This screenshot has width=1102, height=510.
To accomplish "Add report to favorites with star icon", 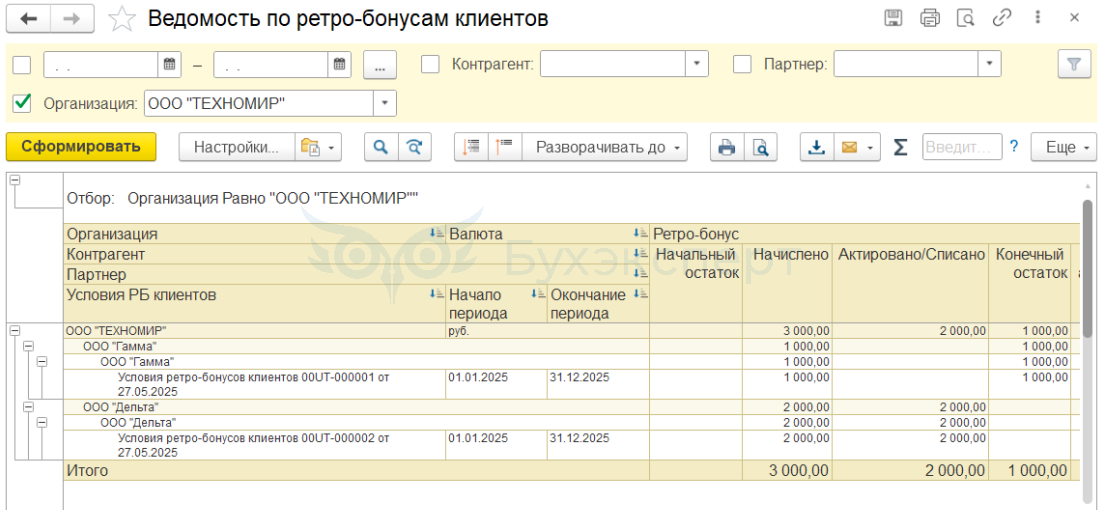I will tap(122, 19).
